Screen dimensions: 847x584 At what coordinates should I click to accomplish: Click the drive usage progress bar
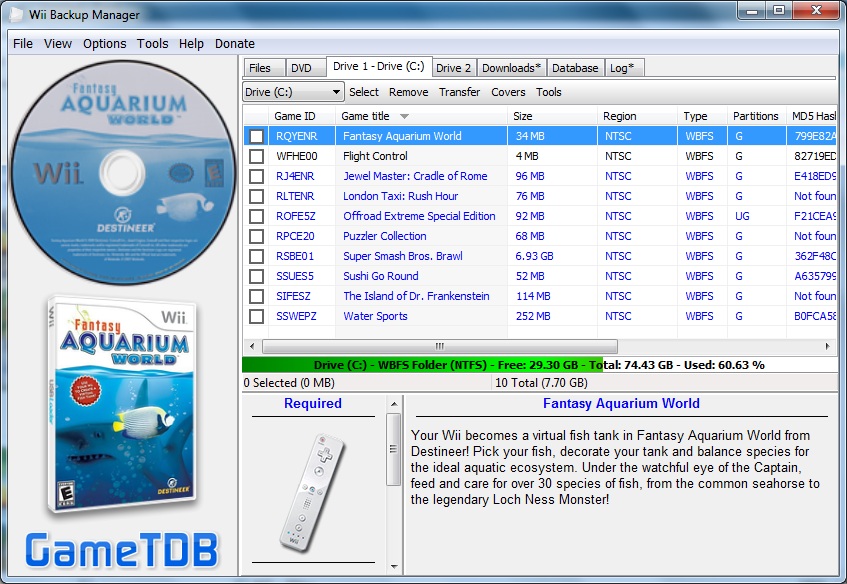(x=539, y=365)
